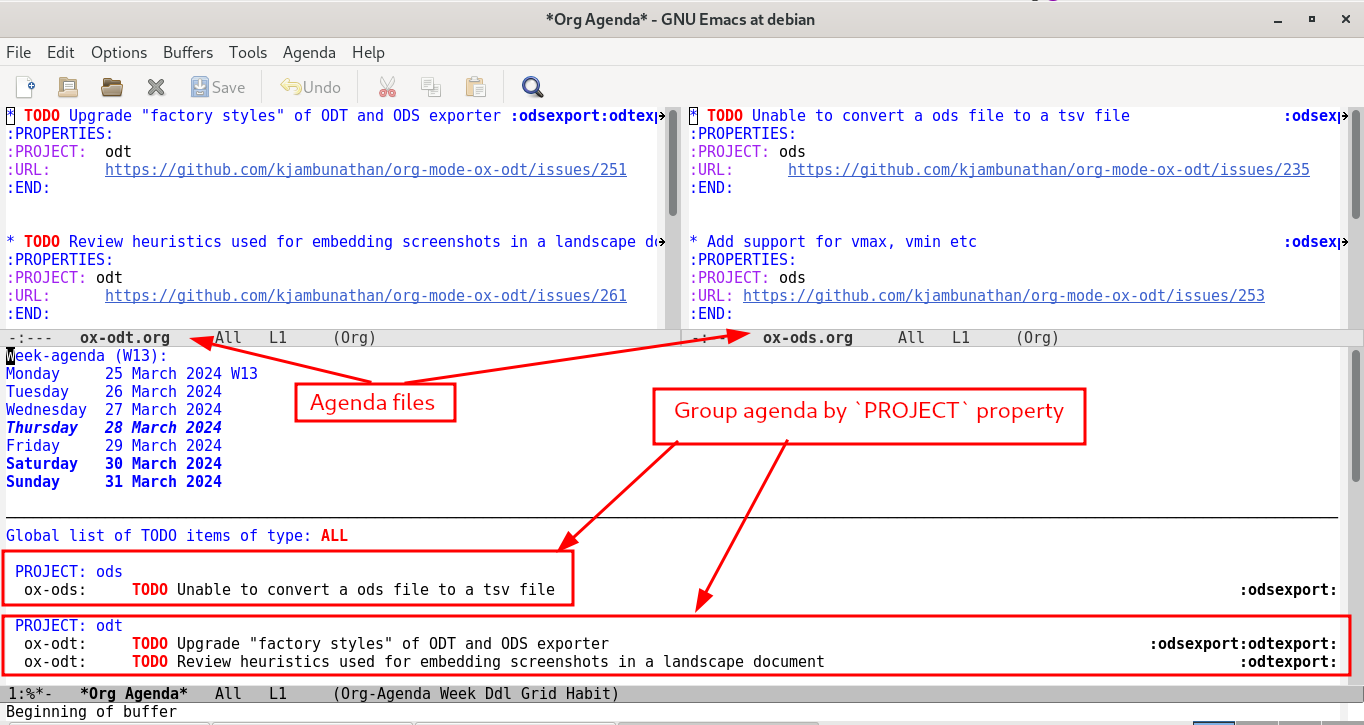Click the Search magnifier toolbar icon
The height and width of the screenshot is (725, 1364).
[x=532, y=87]
